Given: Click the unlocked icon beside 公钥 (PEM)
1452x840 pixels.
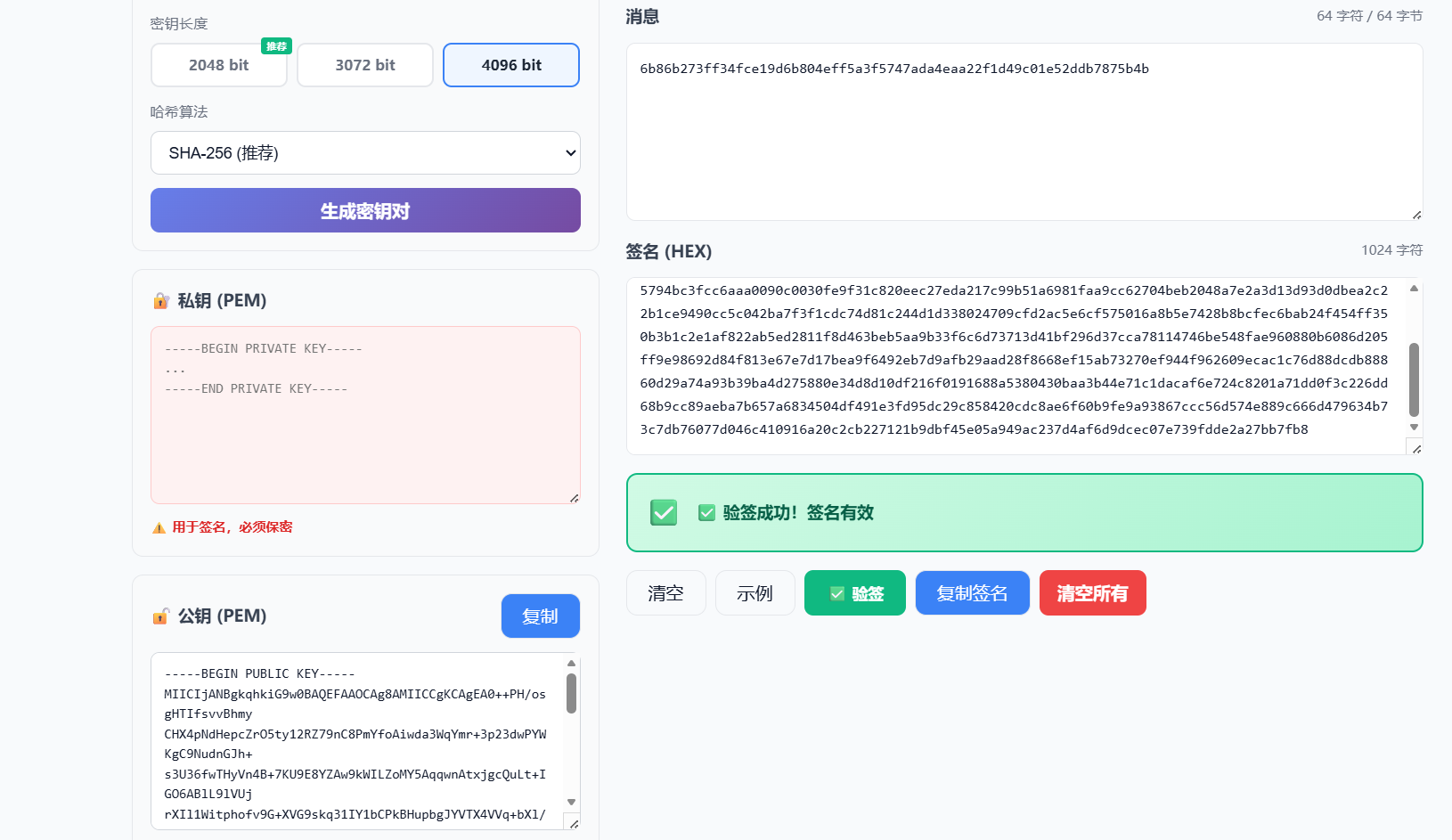Looking at the screenshot, I should tap(161, 616).
